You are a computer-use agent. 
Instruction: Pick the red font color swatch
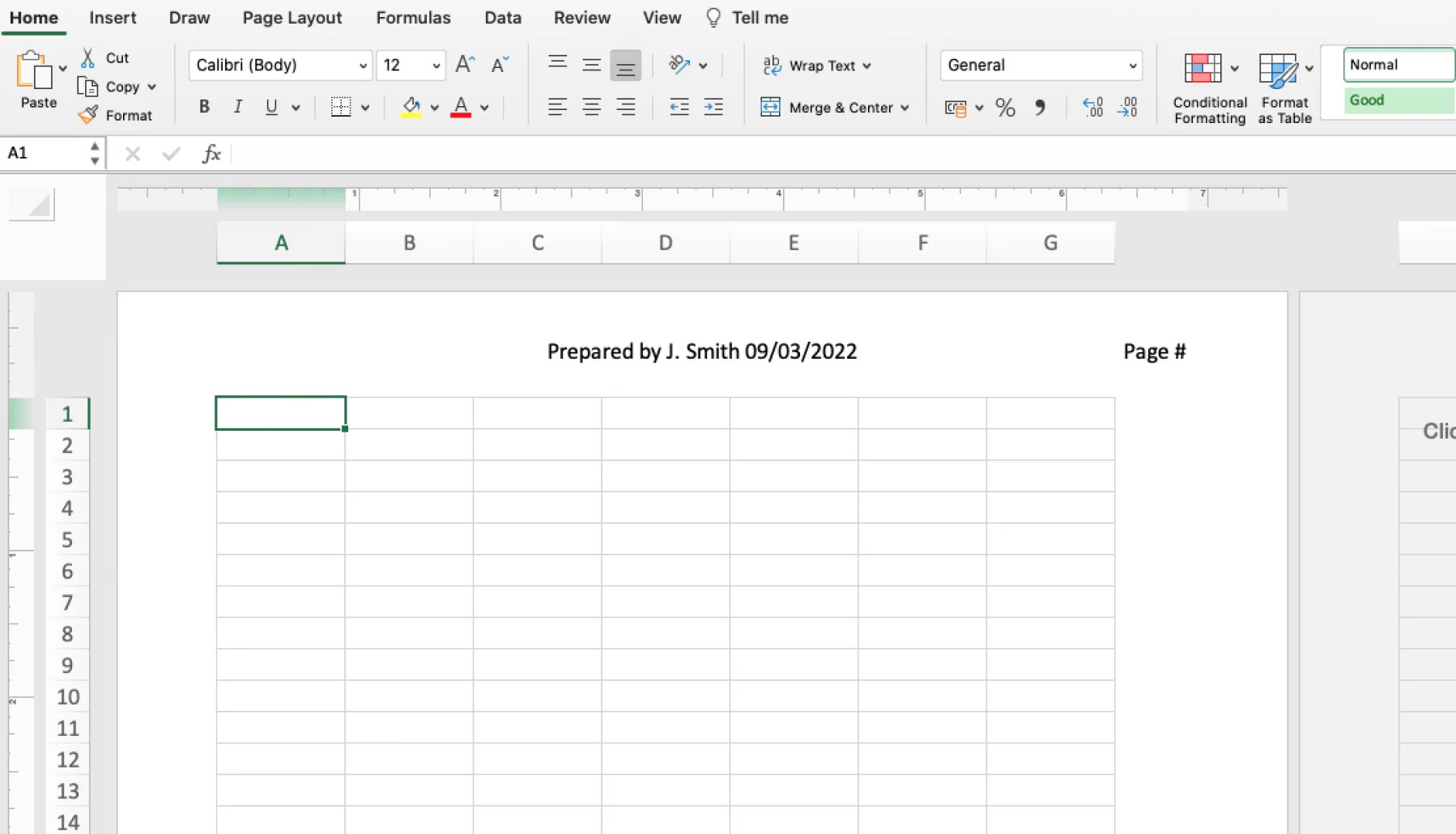pyautogui.click(x=460, y=106)
